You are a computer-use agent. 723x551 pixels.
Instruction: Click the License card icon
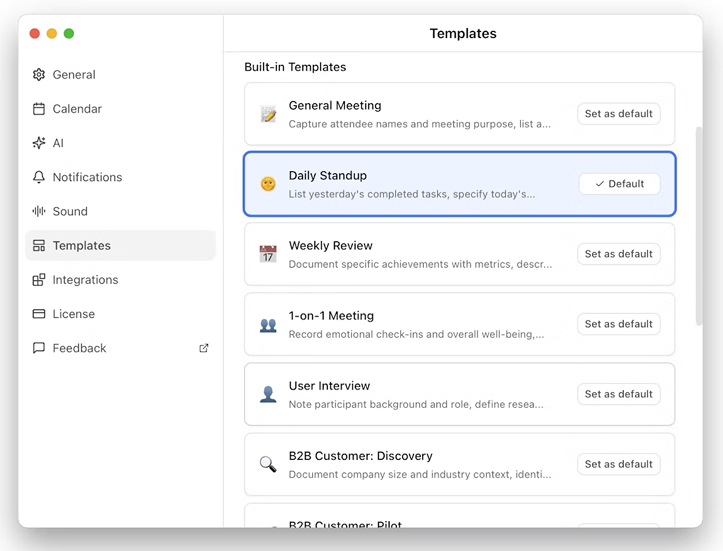click(39, 314)
